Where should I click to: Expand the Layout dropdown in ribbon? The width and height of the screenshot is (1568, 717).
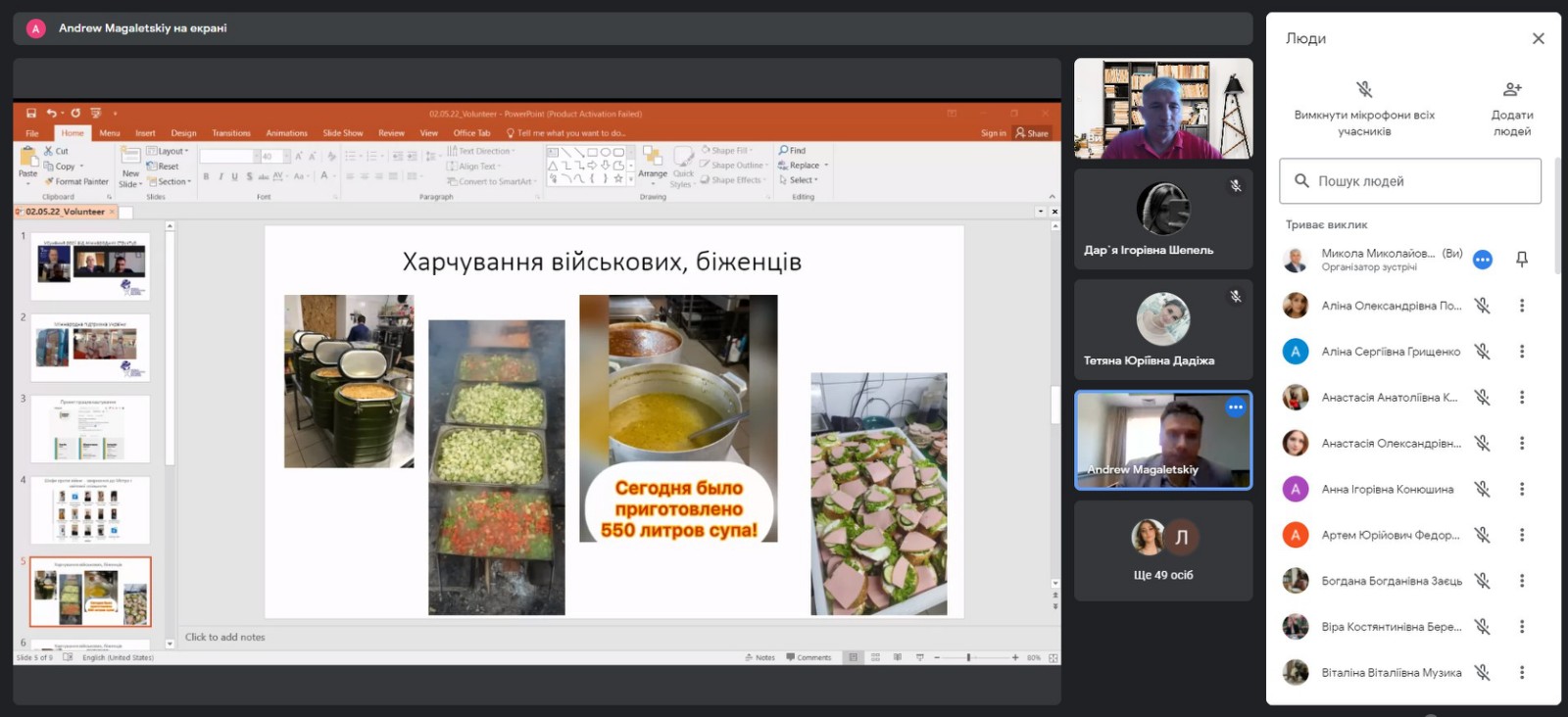(x=171, y=152)
